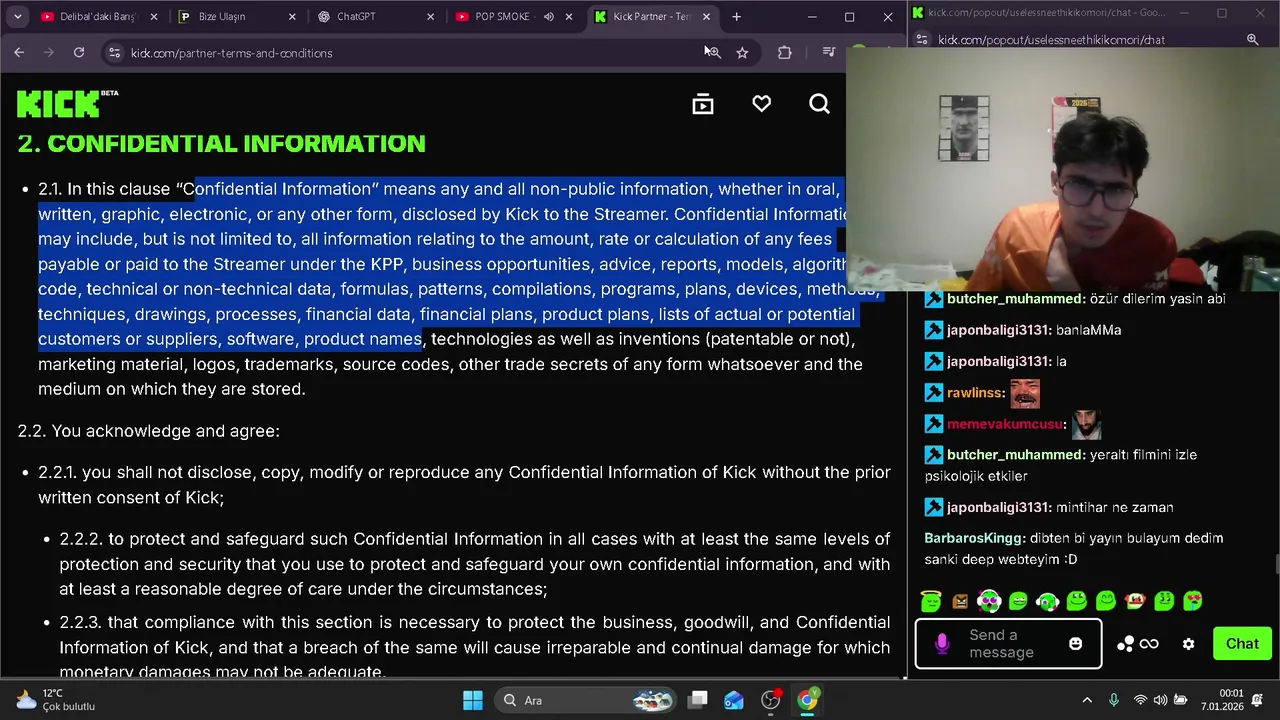Viewport: 1280px width, 720px height.
Task: Open chat settings gear icon
Action: (x=1188, y=644)
